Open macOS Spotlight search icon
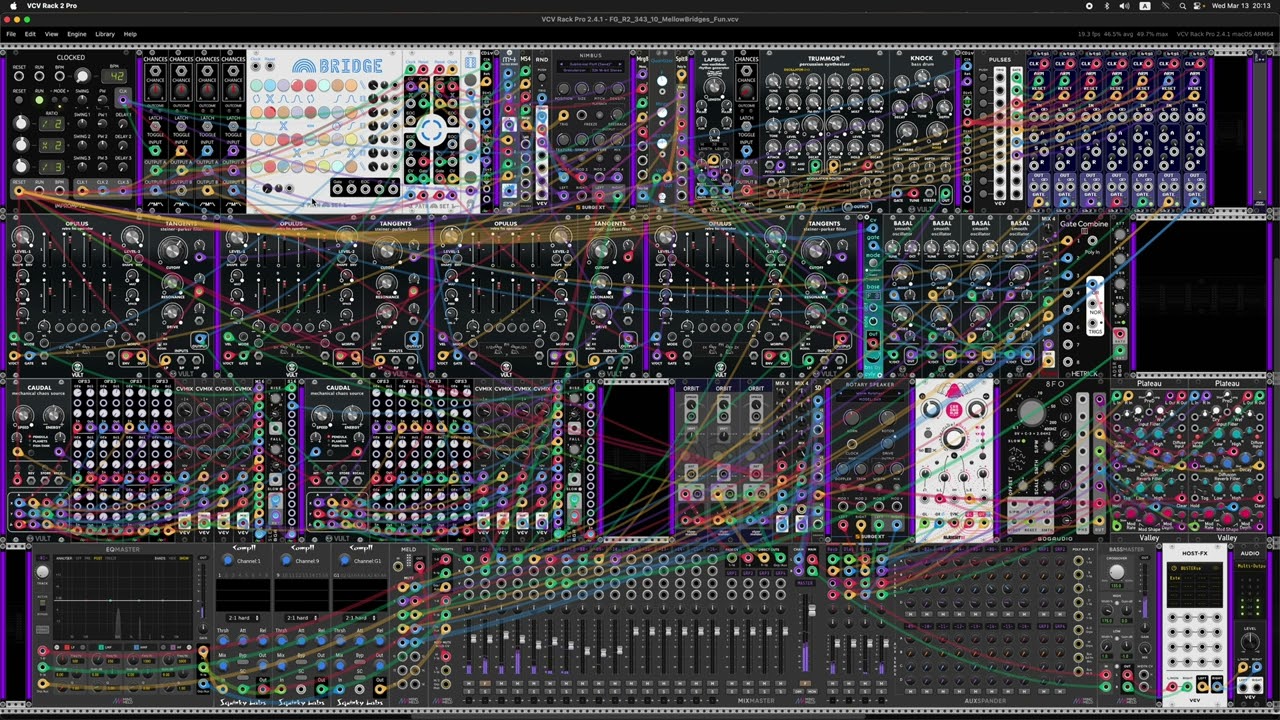Image resolution: width=1280 pixels, height=720 pixels. tap(1183, 5)
